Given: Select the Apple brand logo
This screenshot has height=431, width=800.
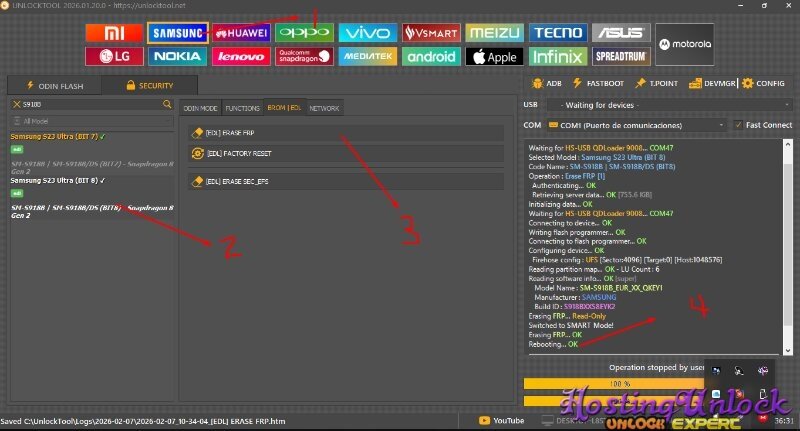Looking at the screenshot, I should click(x=494, y=56).
